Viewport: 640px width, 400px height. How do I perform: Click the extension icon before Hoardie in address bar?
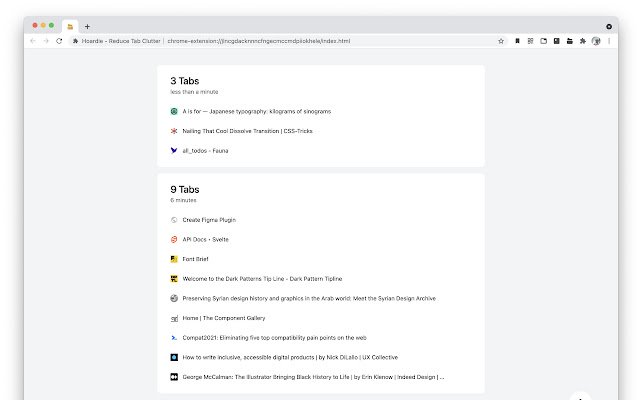pyautogui.click(x=75, y=41)
